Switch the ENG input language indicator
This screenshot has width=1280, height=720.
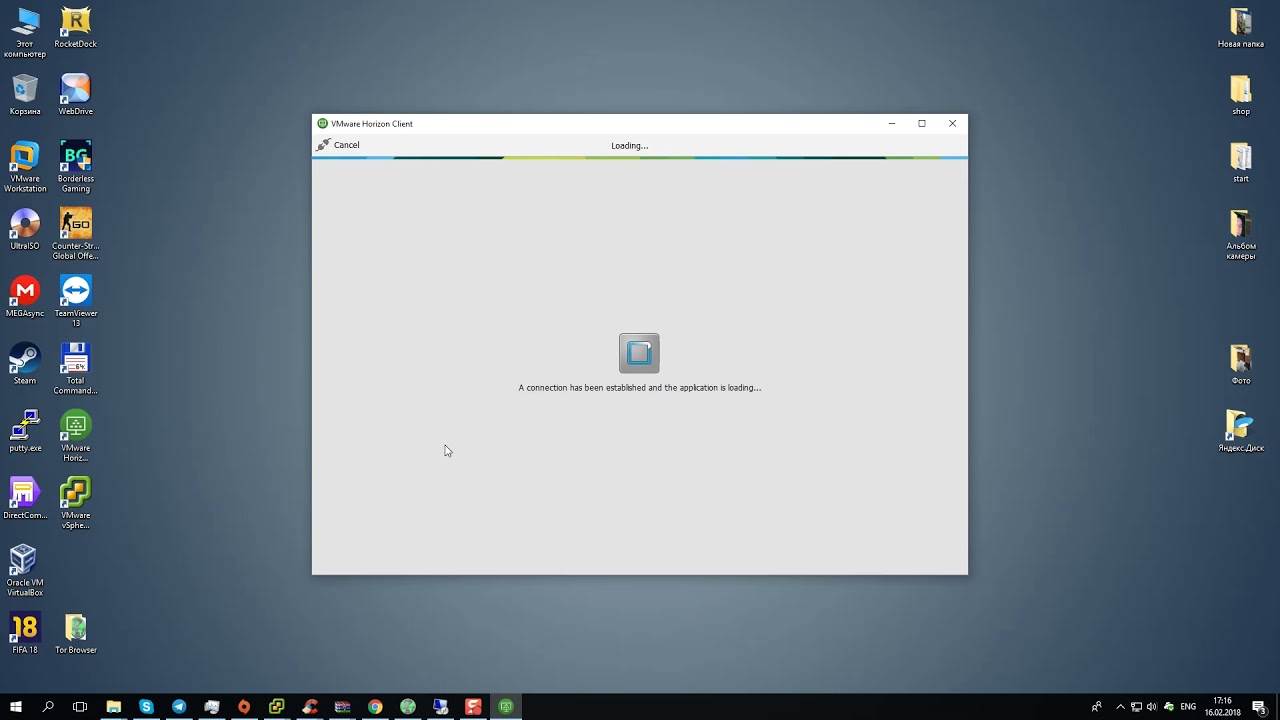coord(1188,707)
